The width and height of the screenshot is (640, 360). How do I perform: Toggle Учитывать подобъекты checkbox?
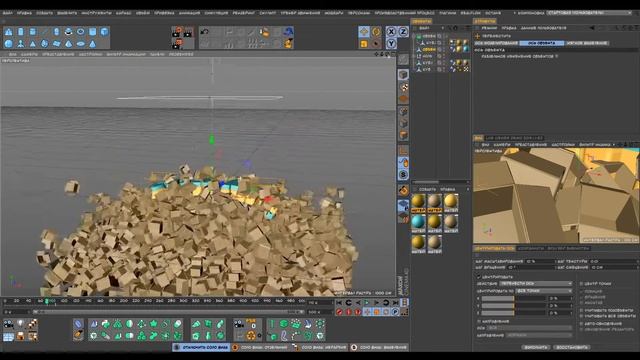(x=582, y=311)
